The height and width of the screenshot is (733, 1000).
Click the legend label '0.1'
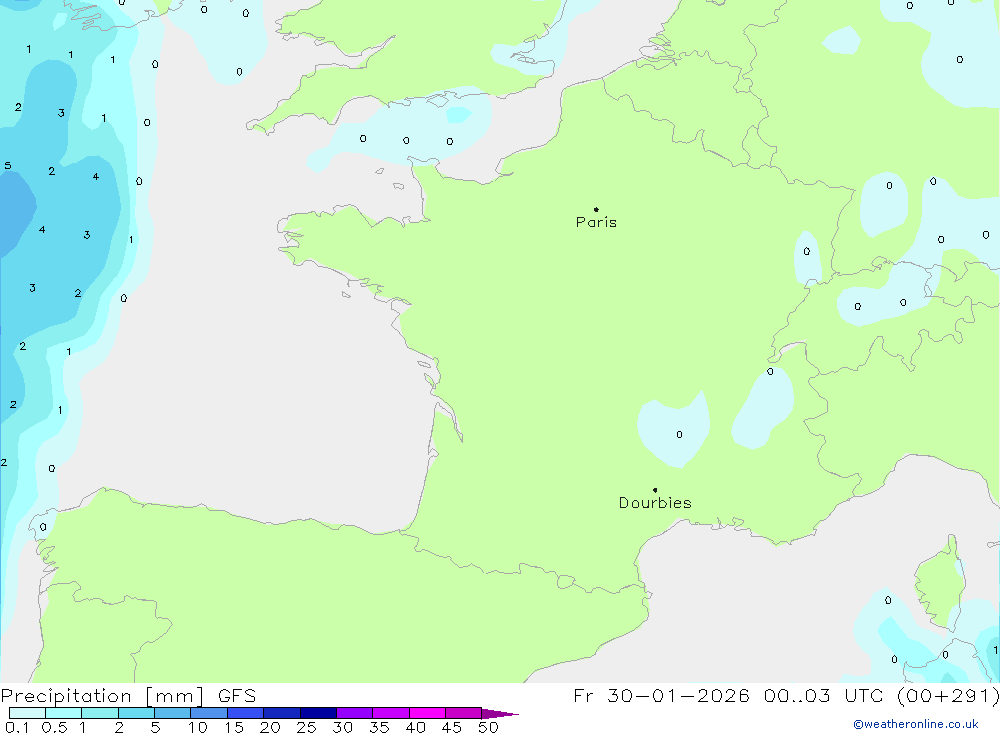coord(17,727)
